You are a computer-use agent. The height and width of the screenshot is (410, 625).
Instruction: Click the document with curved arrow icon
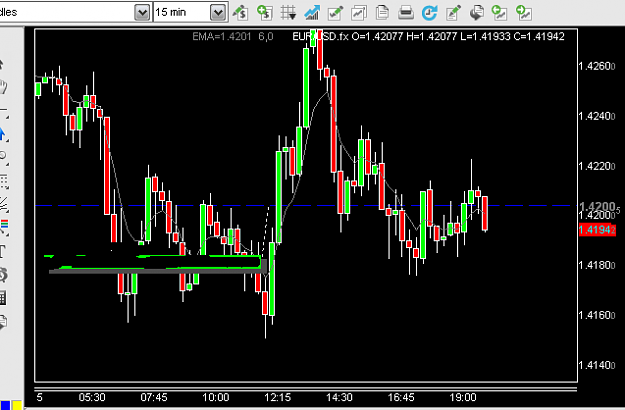477,12
